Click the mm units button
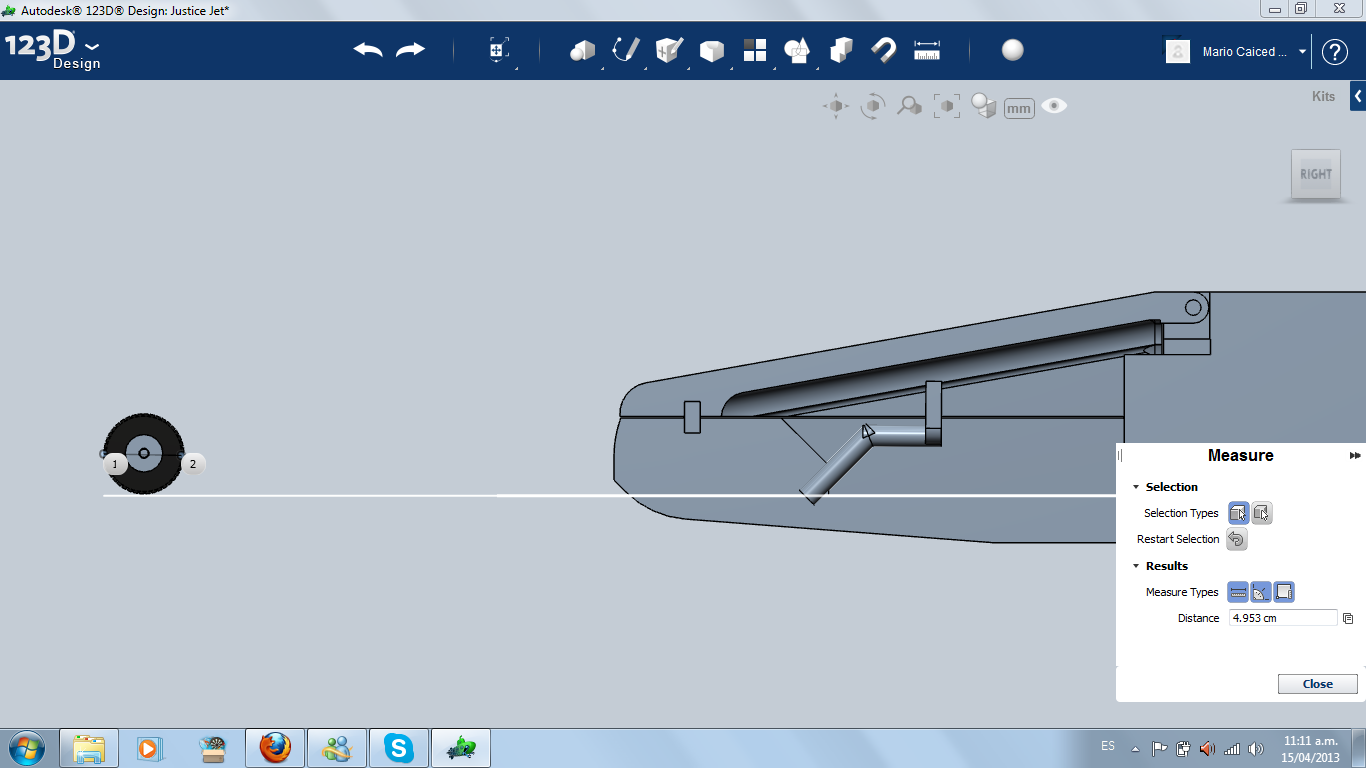This screenshot has width=1366, height=768. (1019, 108)
